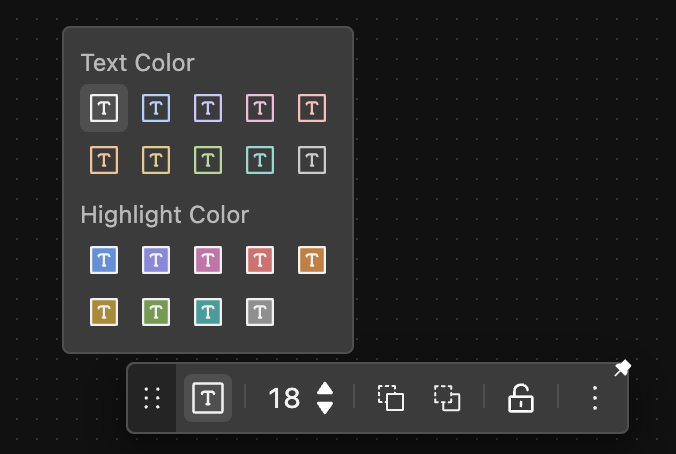The height and width of the screenshot is (454, 676).
Task: Select the red highlight color
Action: tap(260, 260)
